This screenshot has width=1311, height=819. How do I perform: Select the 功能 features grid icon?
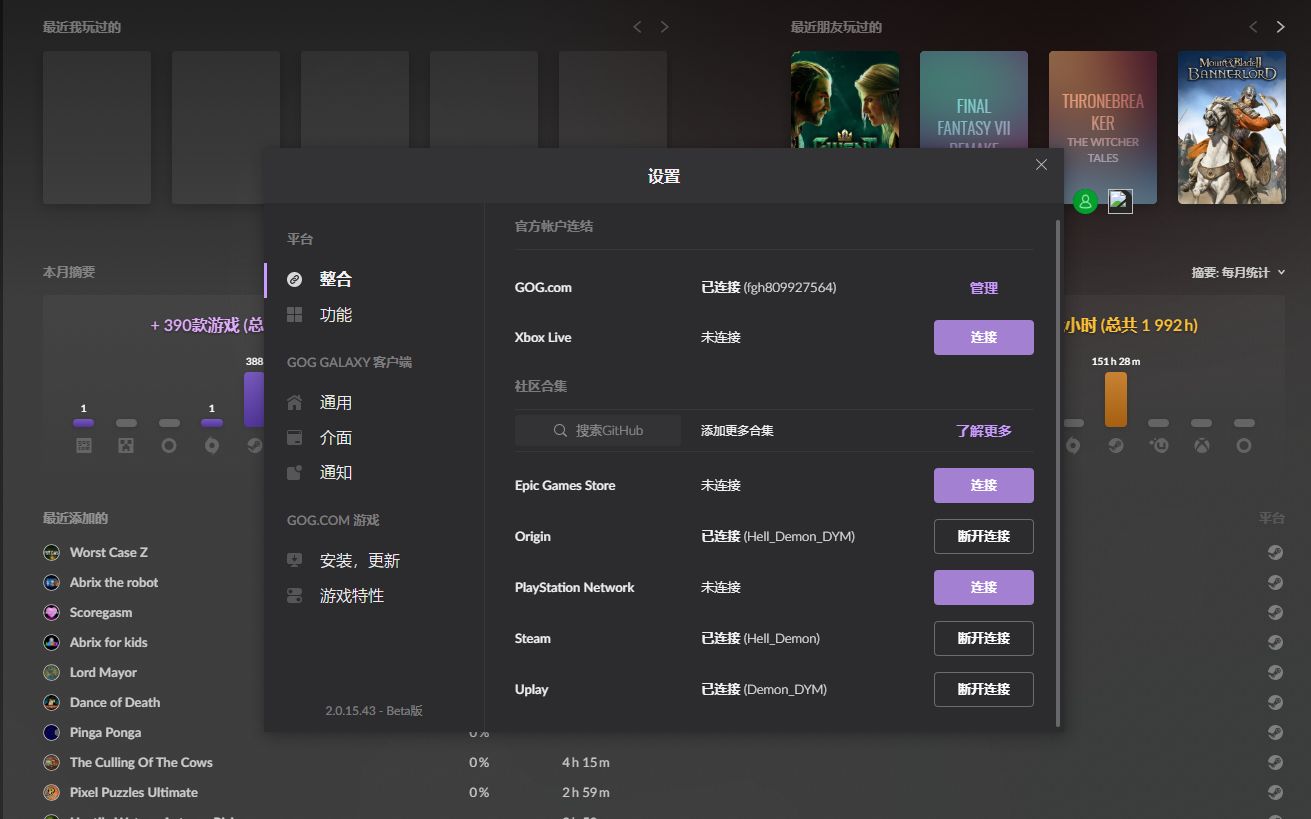coord(294,315)
